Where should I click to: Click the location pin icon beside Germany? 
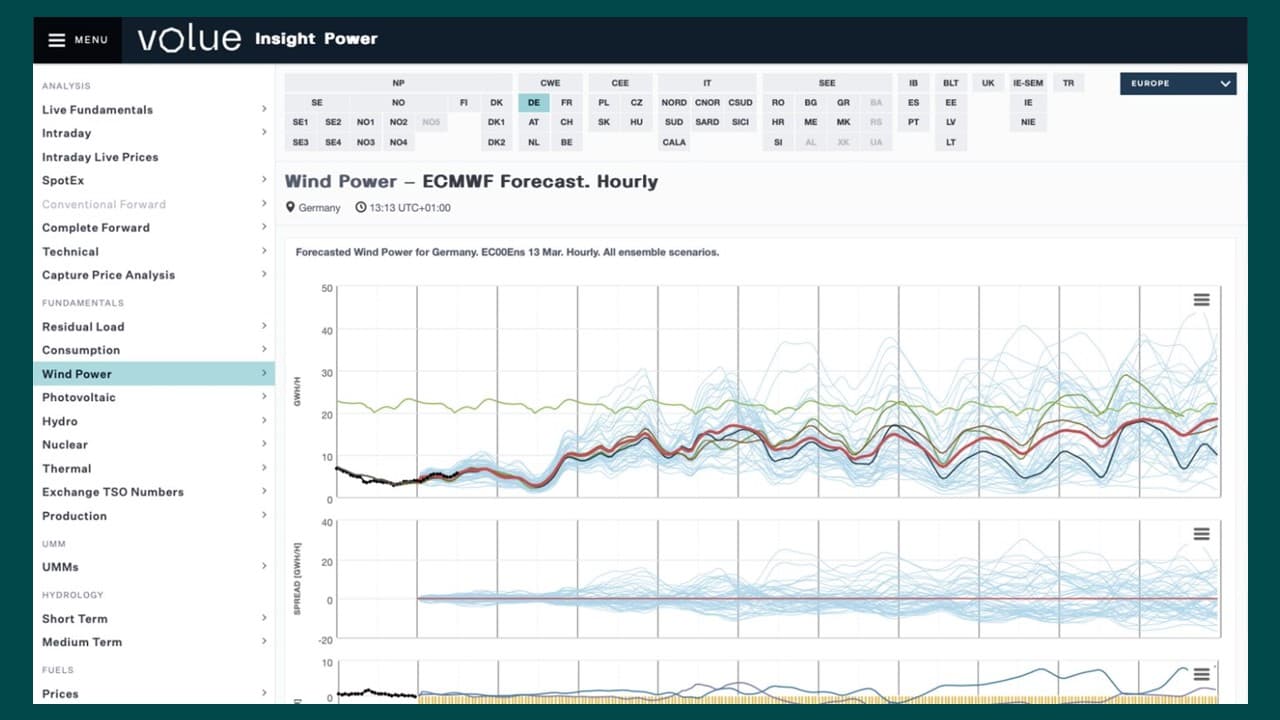291,208
